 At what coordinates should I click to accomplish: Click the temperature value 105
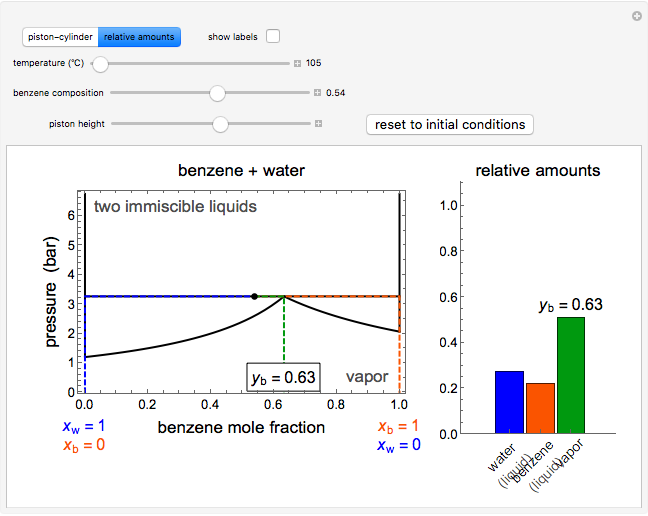tap(314, 64)
